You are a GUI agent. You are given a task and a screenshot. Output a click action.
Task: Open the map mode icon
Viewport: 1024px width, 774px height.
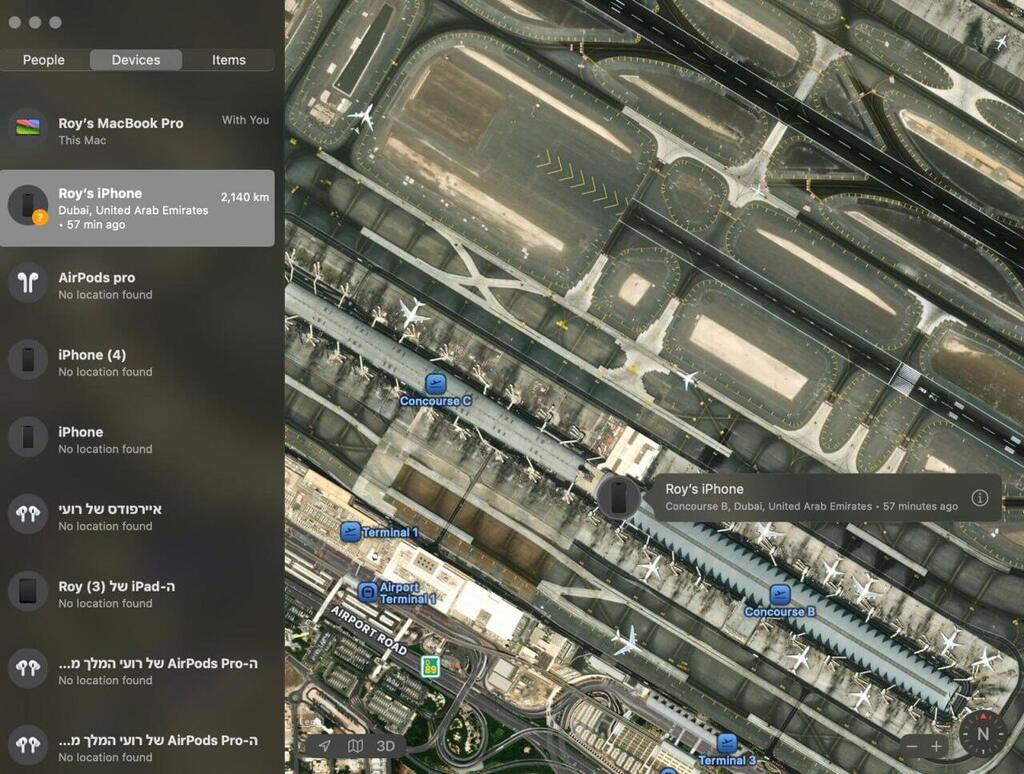(354, 745)
